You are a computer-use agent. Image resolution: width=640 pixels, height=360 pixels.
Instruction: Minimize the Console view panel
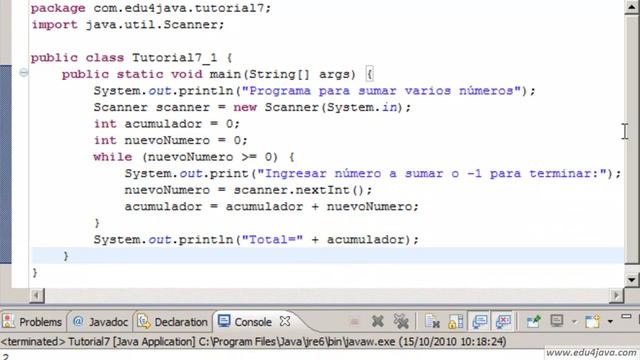coord(626,317)
